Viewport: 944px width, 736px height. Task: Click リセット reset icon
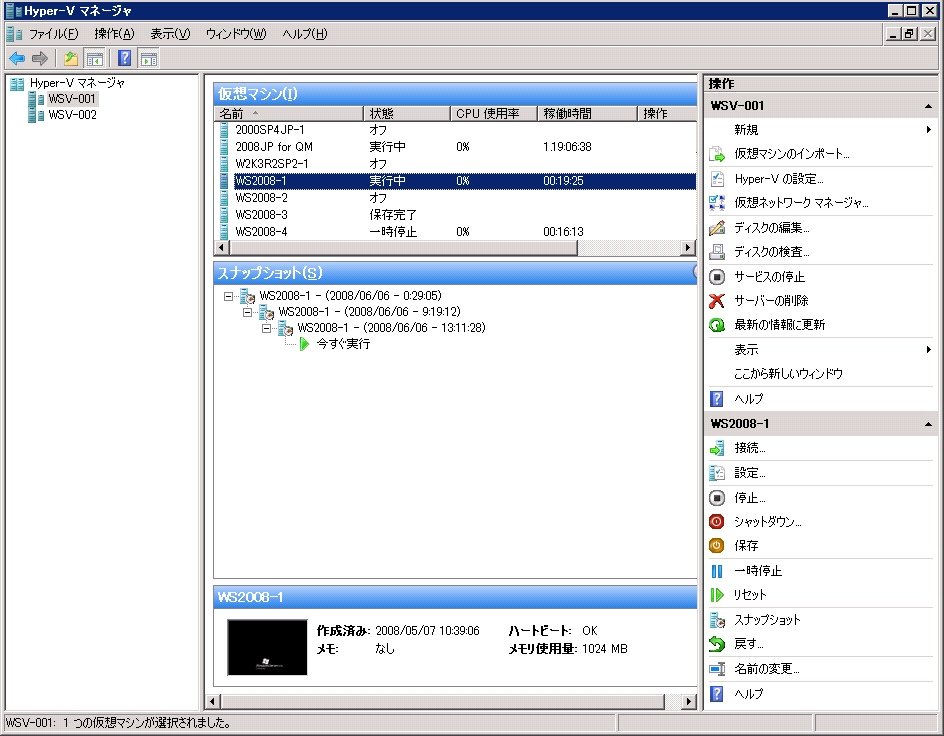point(716,595)
